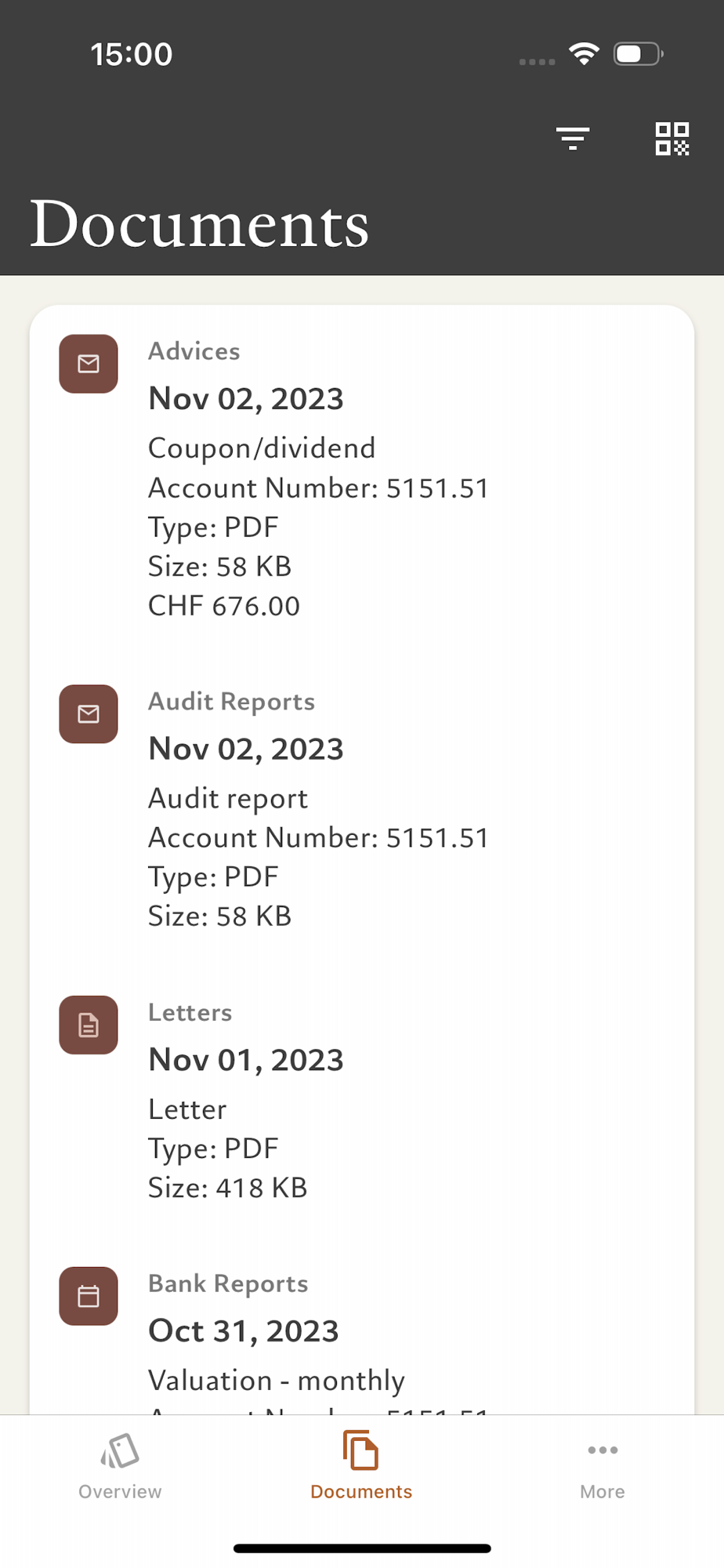
Task: Tap the Wi-Fi status icon
Action: 584,54
